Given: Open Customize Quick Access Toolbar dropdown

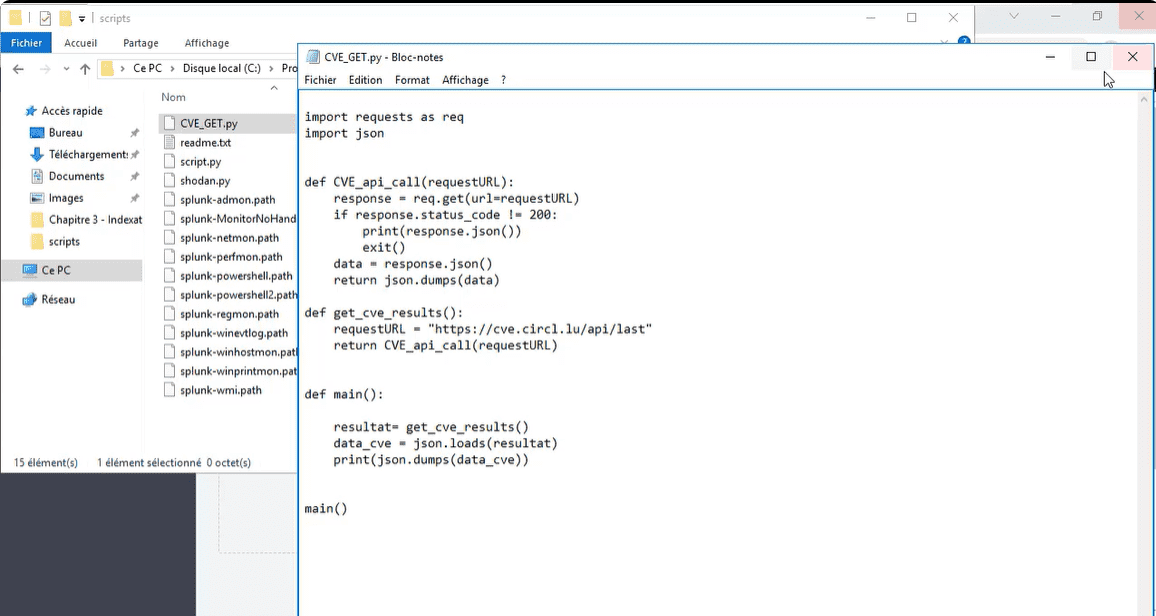Looking at the screenshot, I should [x=81, y=18].
